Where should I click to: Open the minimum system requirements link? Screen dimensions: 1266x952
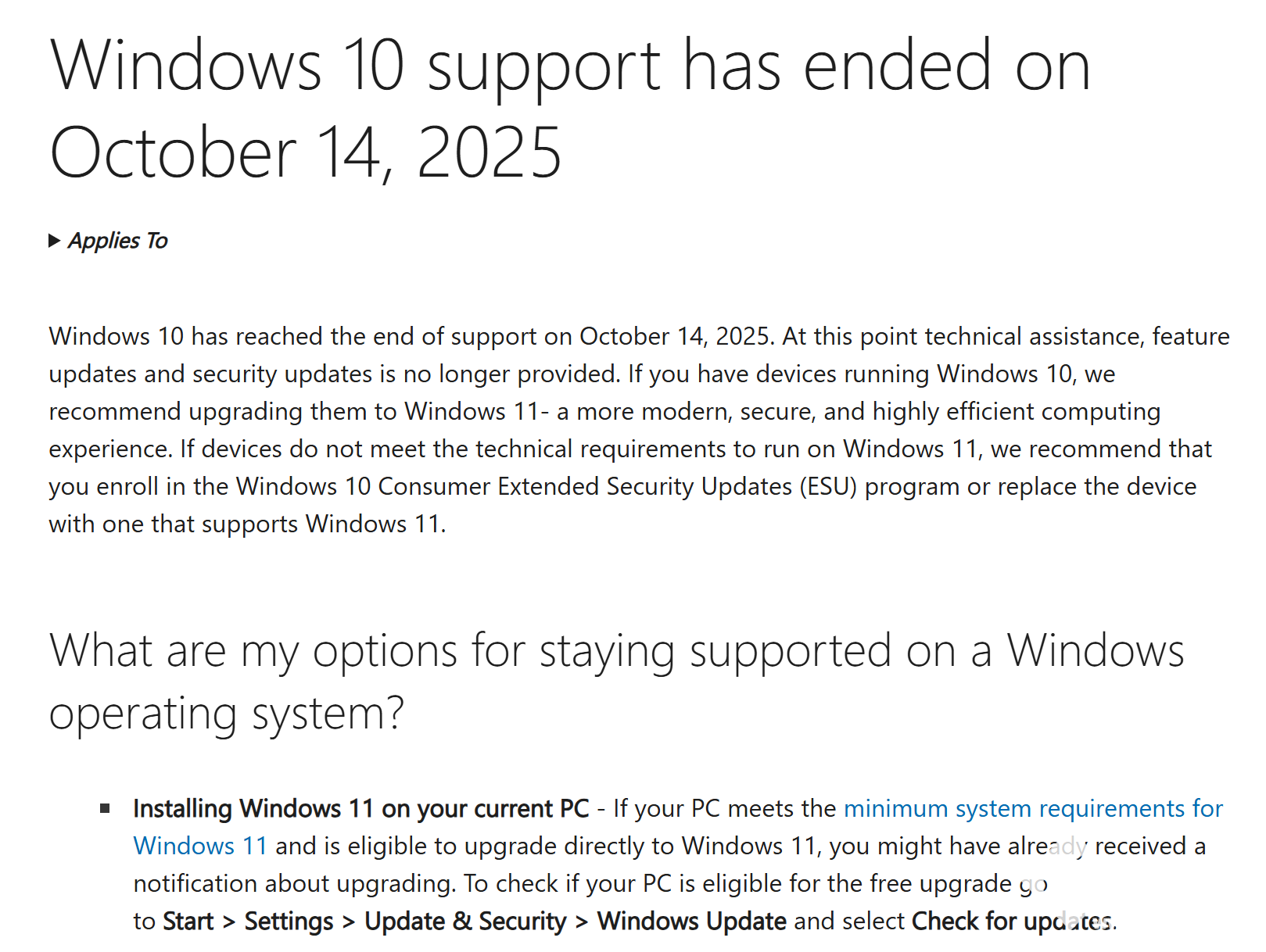(x=1032, y=808)
